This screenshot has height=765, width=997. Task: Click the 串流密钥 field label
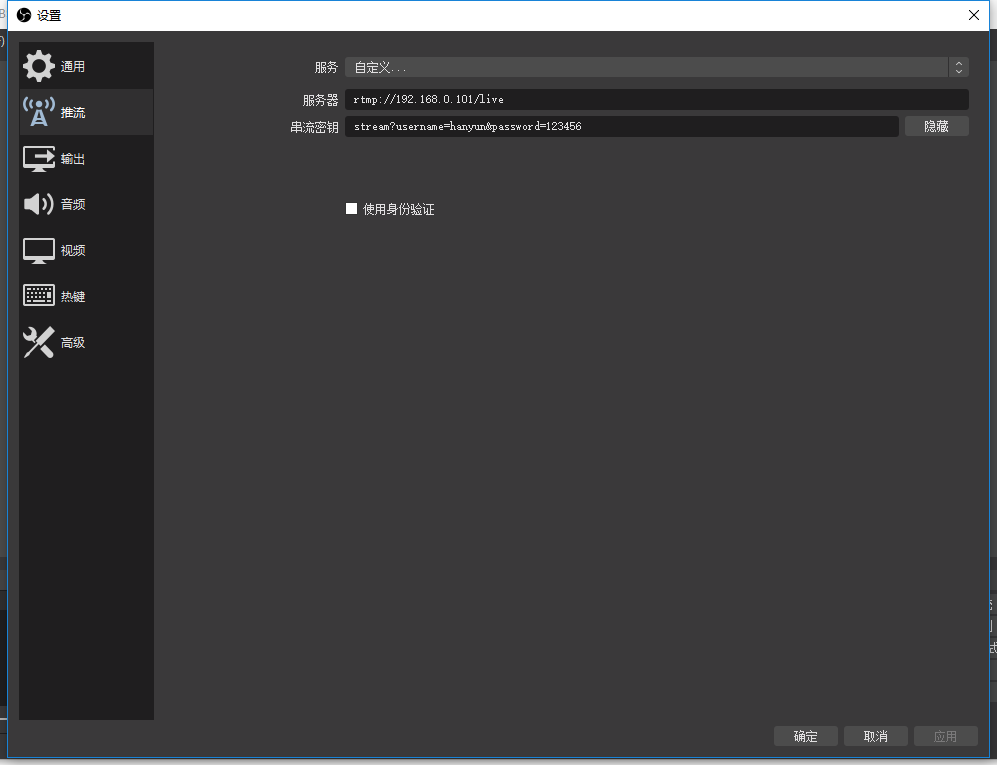pos(314,127)
